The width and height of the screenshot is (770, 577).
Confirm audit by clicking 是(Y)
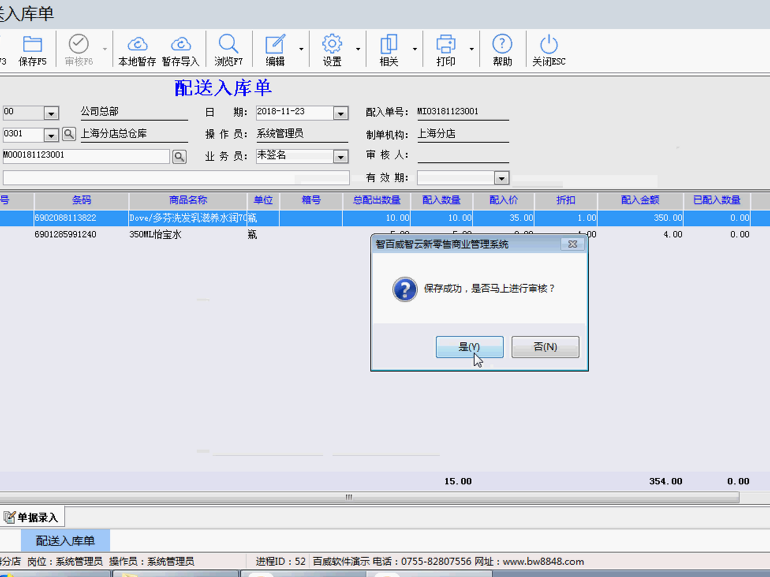[x=469, y=347]
